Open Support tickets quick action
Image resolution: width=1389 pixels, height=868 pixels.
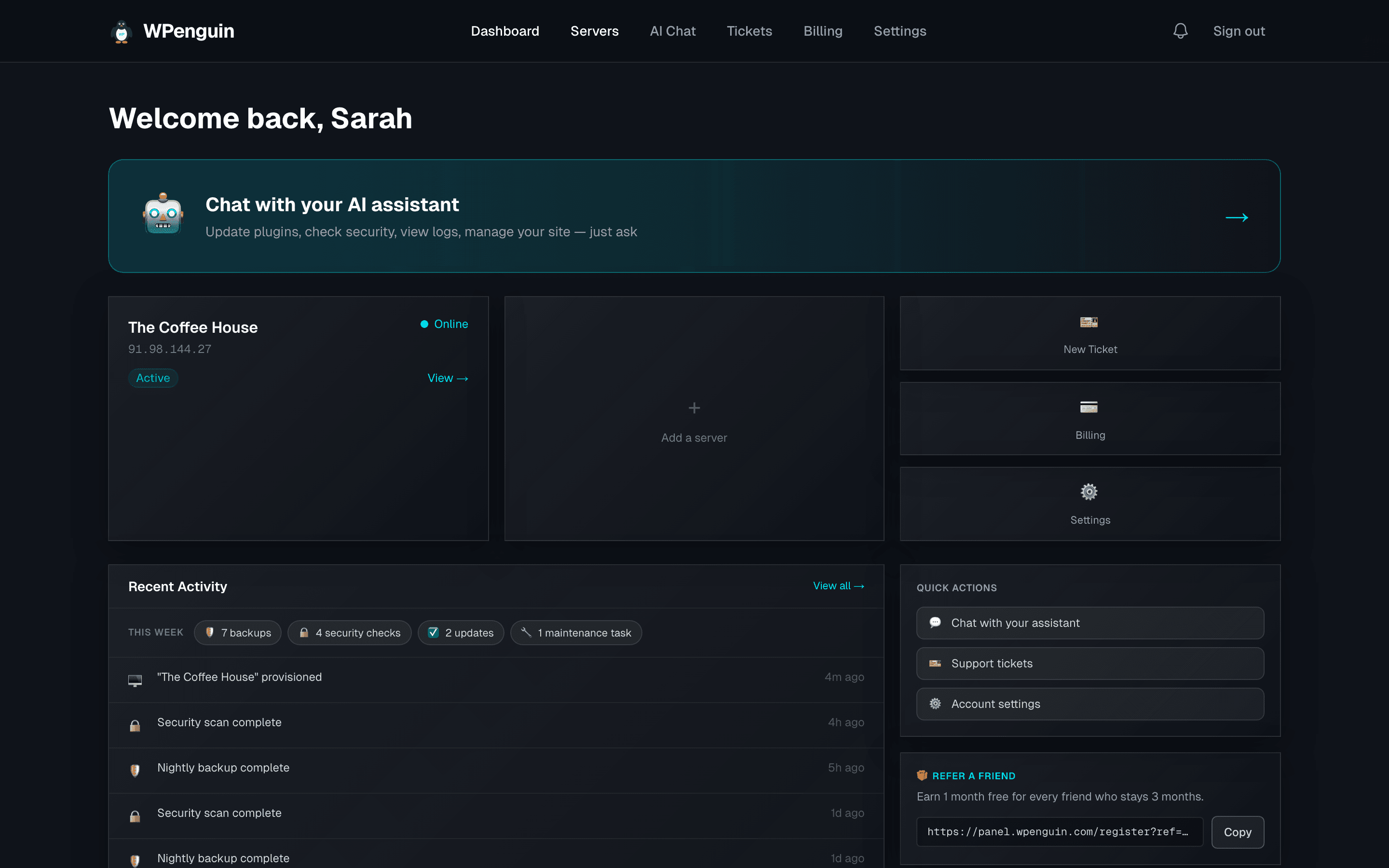(x=1090, y=664)
